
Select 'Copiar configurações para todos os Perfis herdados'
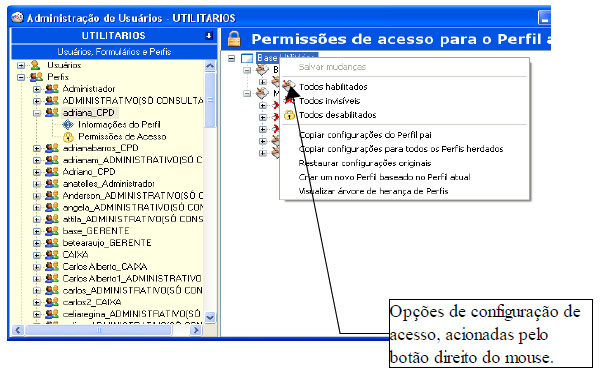click(401, 149)
